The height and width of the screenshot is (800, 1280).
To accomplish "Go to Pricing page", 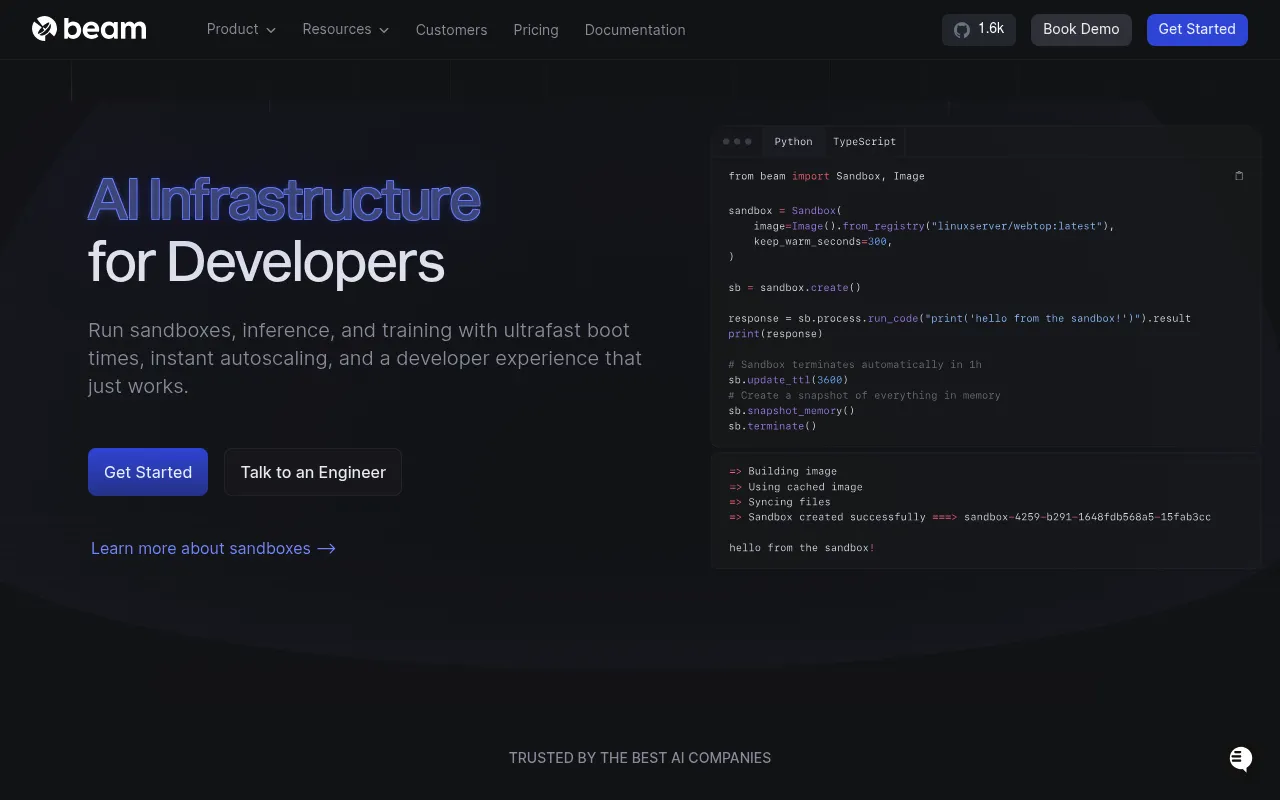I will 536,30.
